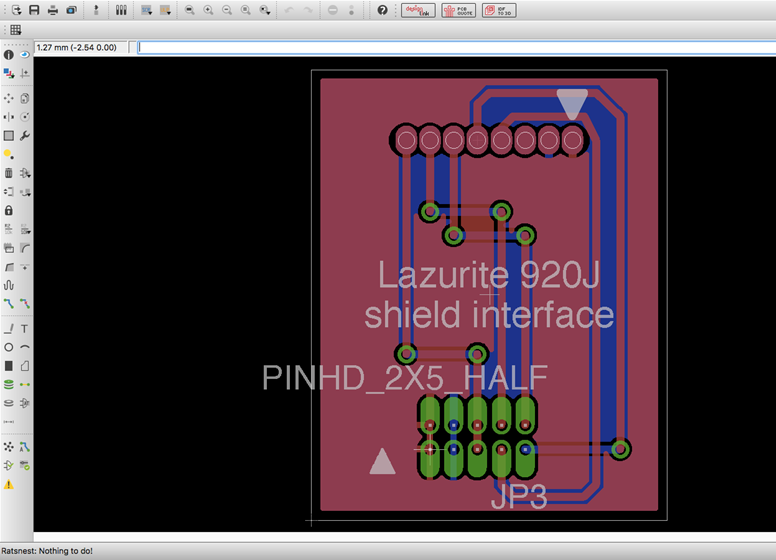
Task: Open the Errors warning triangle icon
Action: click(x=8, y=484)
